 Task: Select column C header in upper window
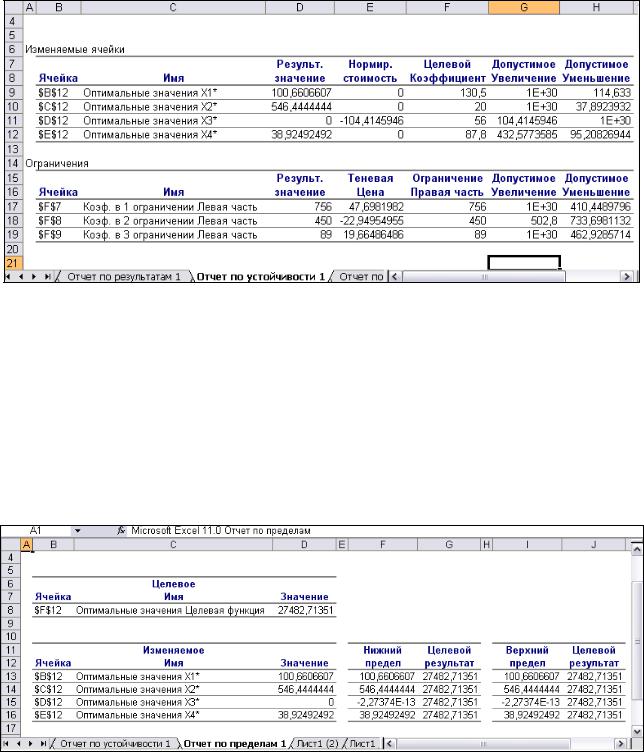[173, 7]
